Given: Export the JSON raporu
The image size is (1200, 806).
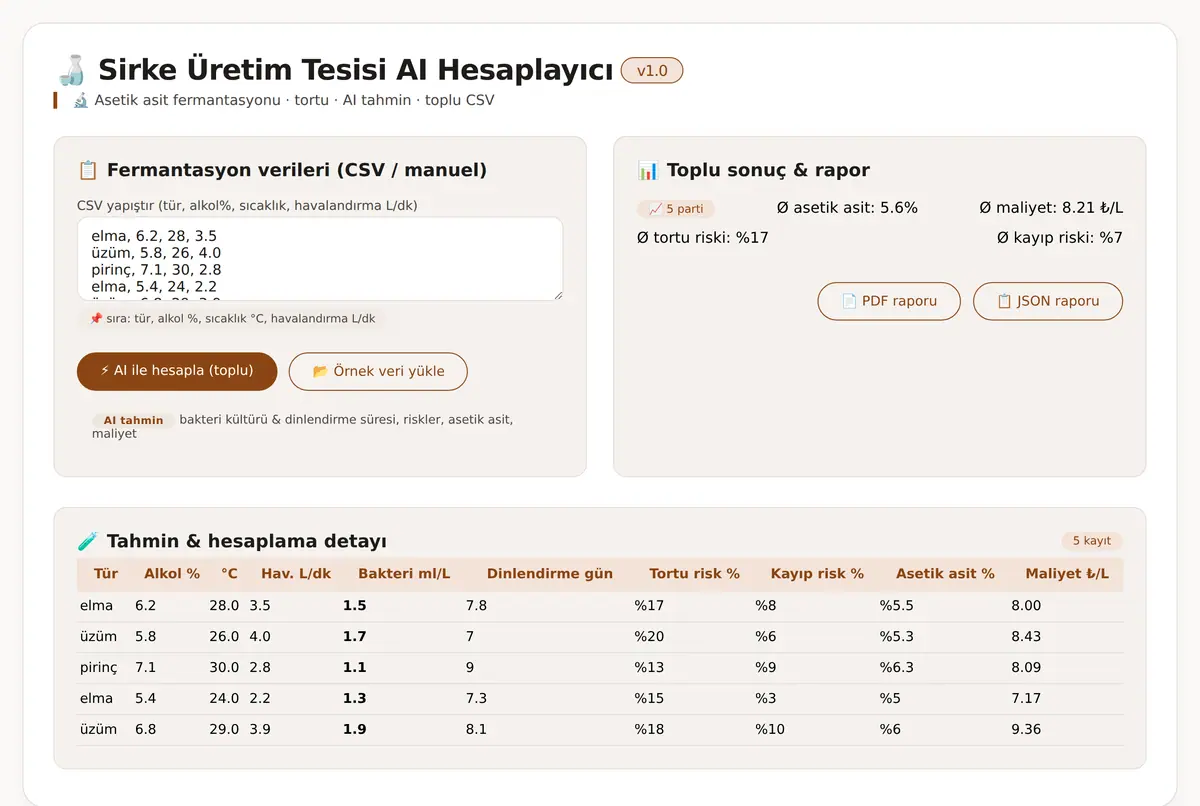Looking at the screenshot, I should point(1048,301).
